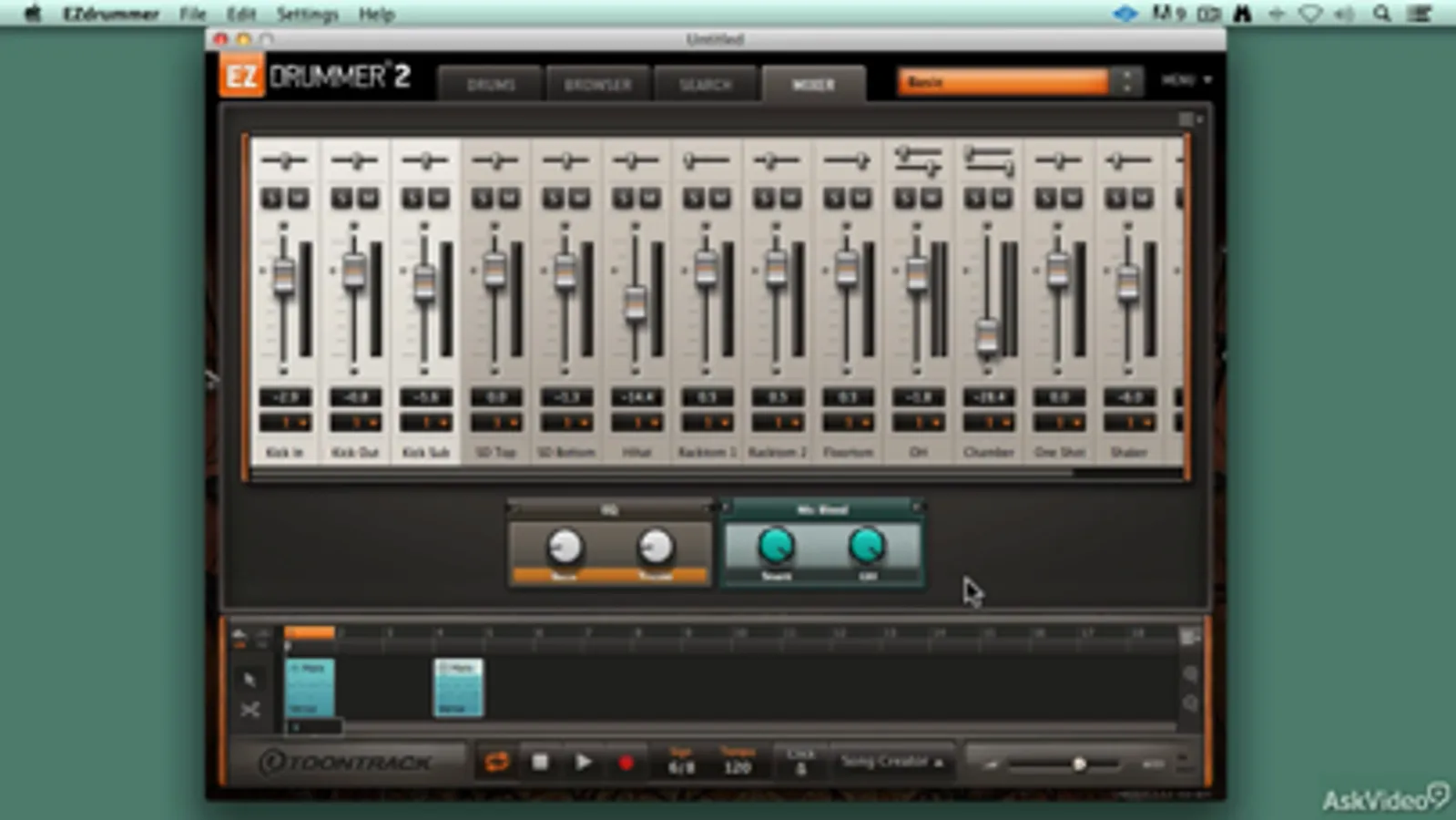Image resolution: width=1456 pixels, height=820 pixels.
Task: Click the master volume slider handle
Action: click(1079, 764)
